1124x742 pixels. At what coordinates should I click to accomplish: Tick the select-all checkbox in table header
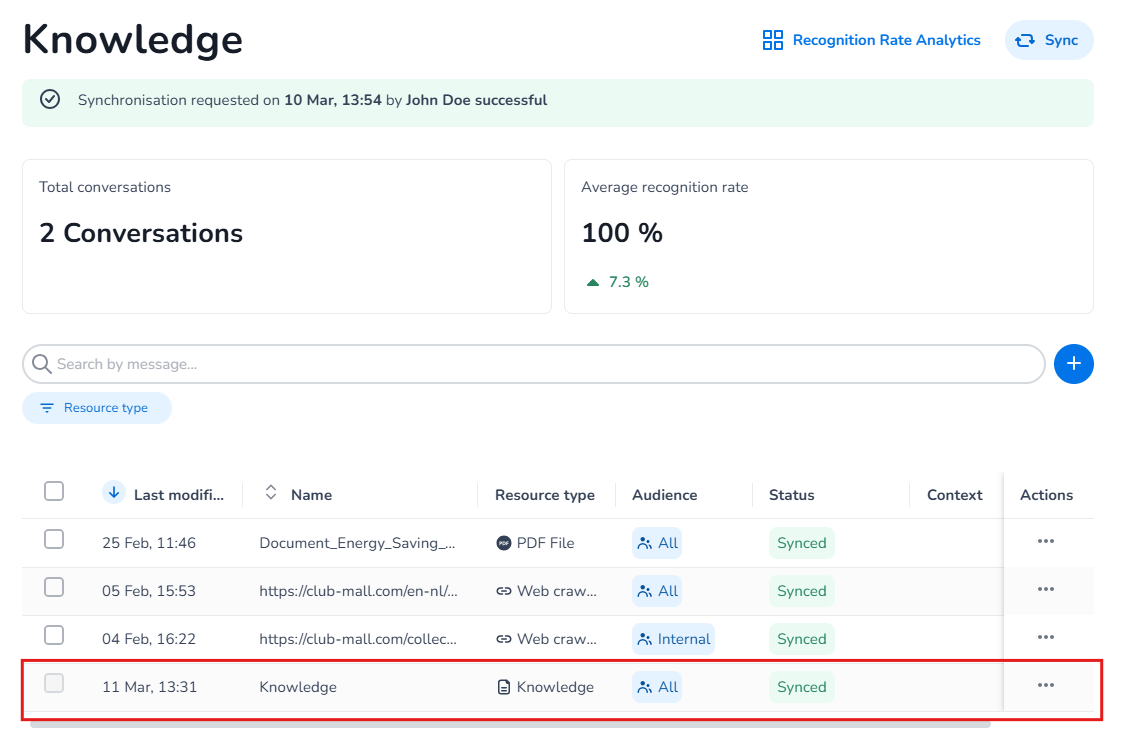pos(54,491)
